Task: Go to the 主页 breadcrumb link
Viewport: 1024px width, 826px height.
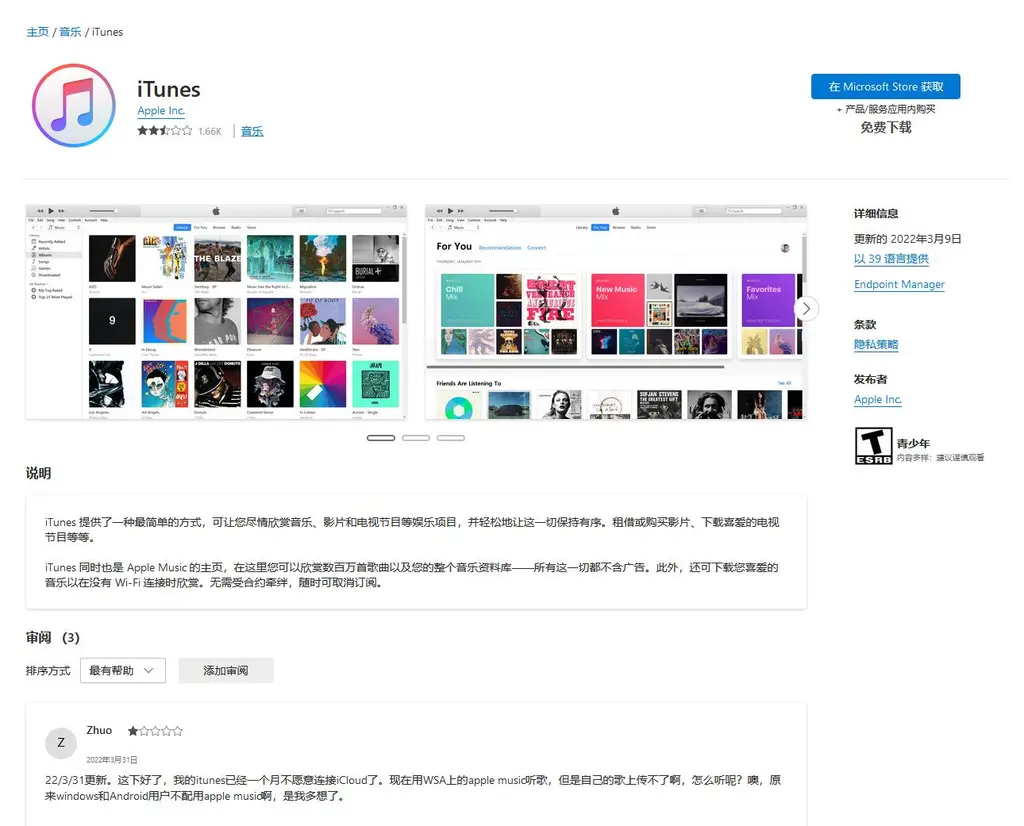Action: [x=37, y=32]
